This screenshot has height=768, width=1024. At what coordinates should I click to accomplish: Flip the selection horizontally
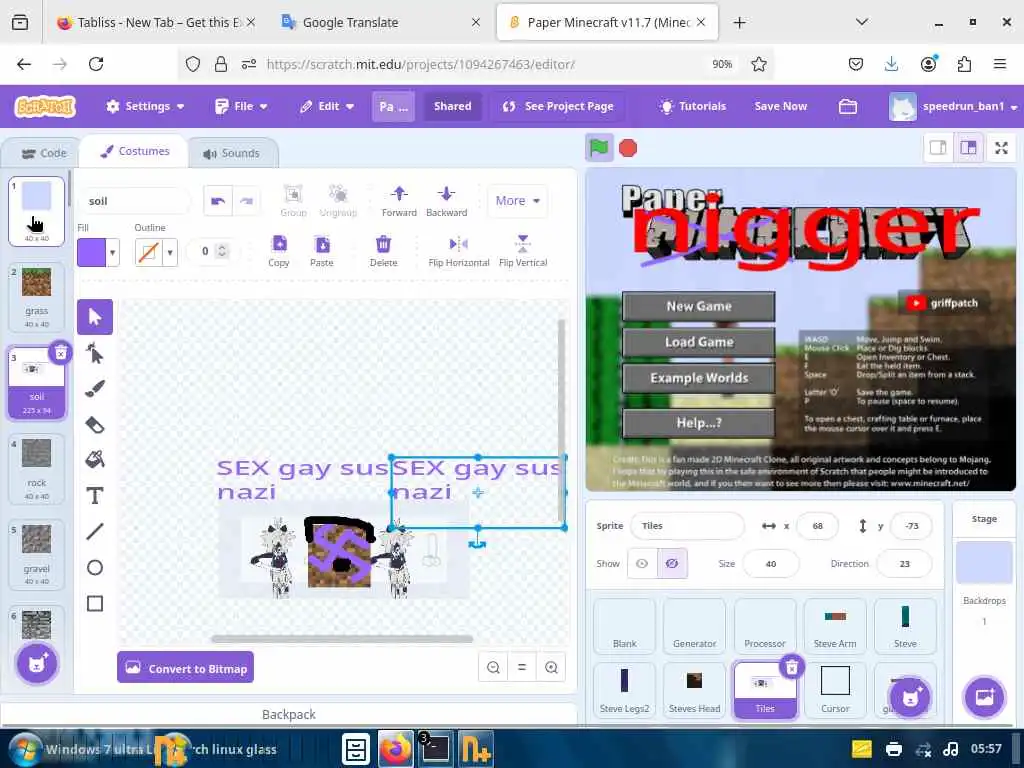458,251
